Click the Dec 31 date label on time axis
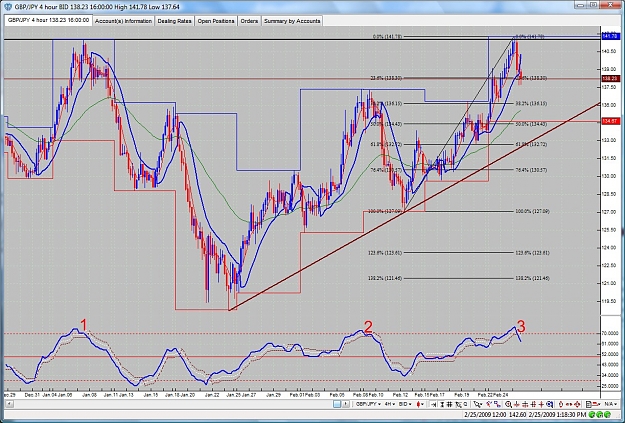625x423 pixels. pos(32,395)
